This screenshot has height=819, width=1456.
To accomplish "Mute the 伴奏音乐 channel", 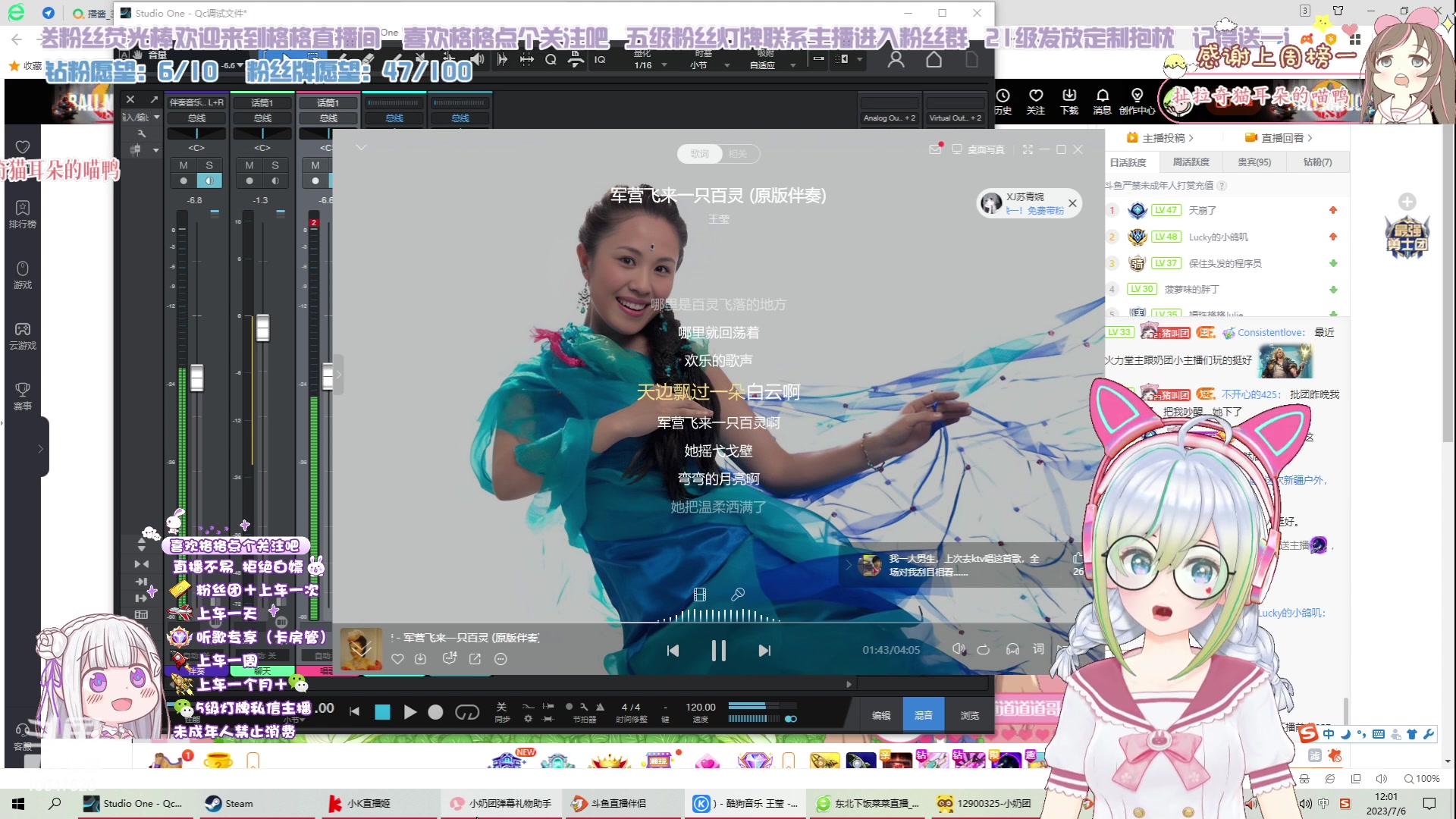I will click(184, 165).
